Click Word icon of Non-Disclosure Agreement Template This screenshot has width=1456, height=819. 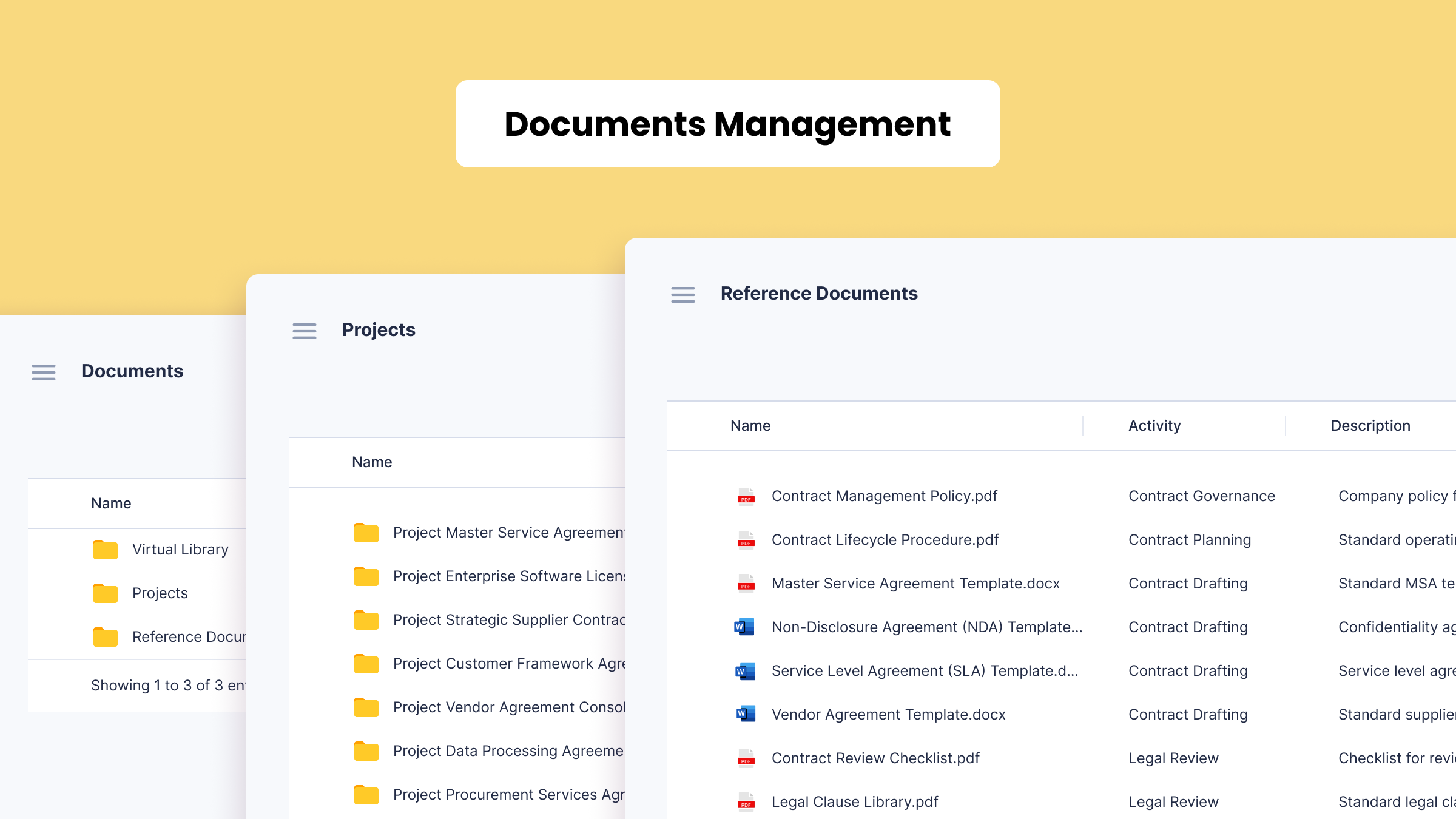coord(744,627)
